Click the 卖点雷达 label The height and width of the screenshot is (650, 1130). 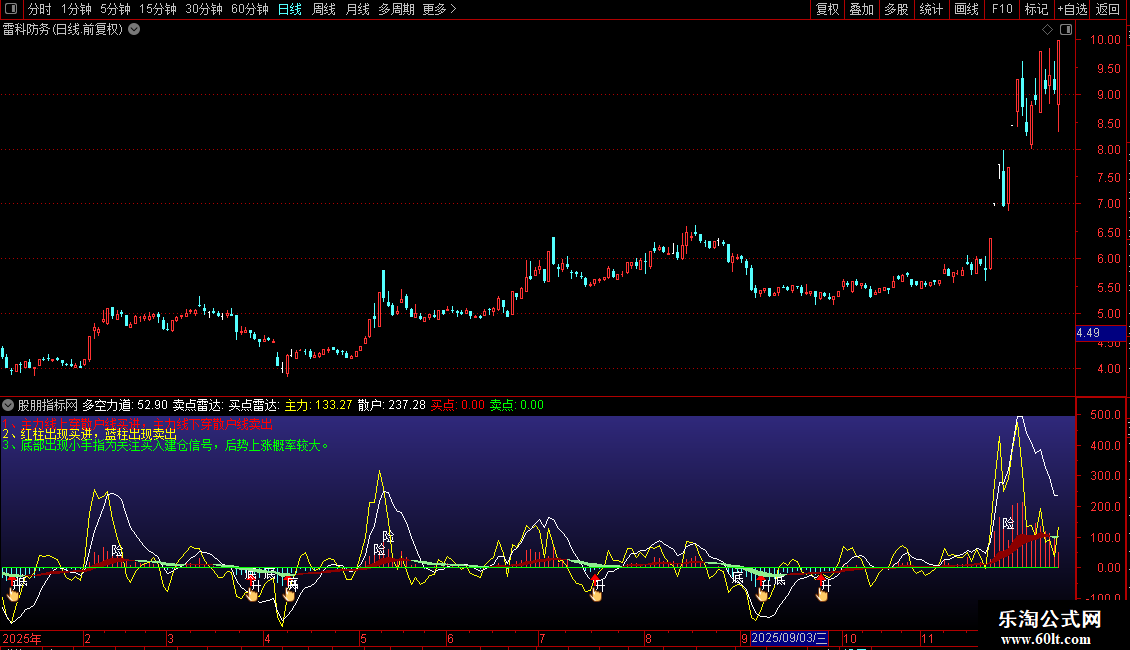click(198, 405)
